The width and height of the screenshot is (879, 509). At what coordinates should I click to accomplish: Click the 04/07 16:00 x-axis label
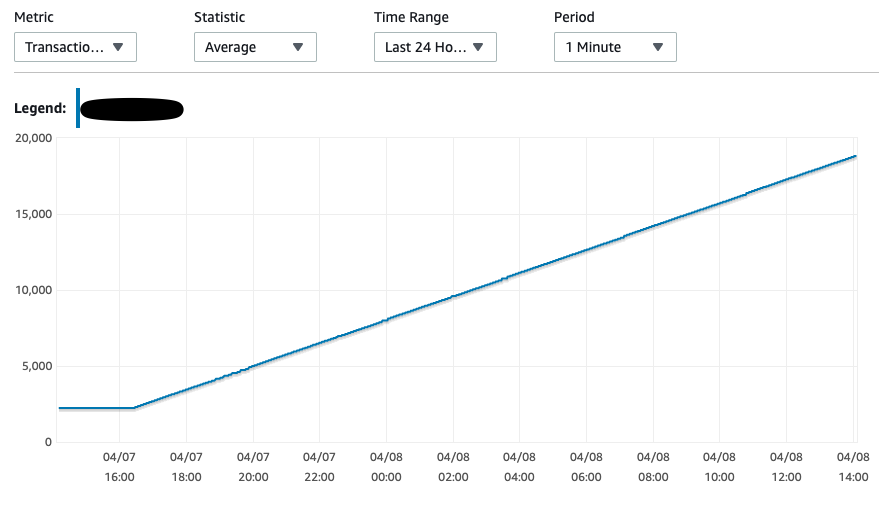(119, 468)
